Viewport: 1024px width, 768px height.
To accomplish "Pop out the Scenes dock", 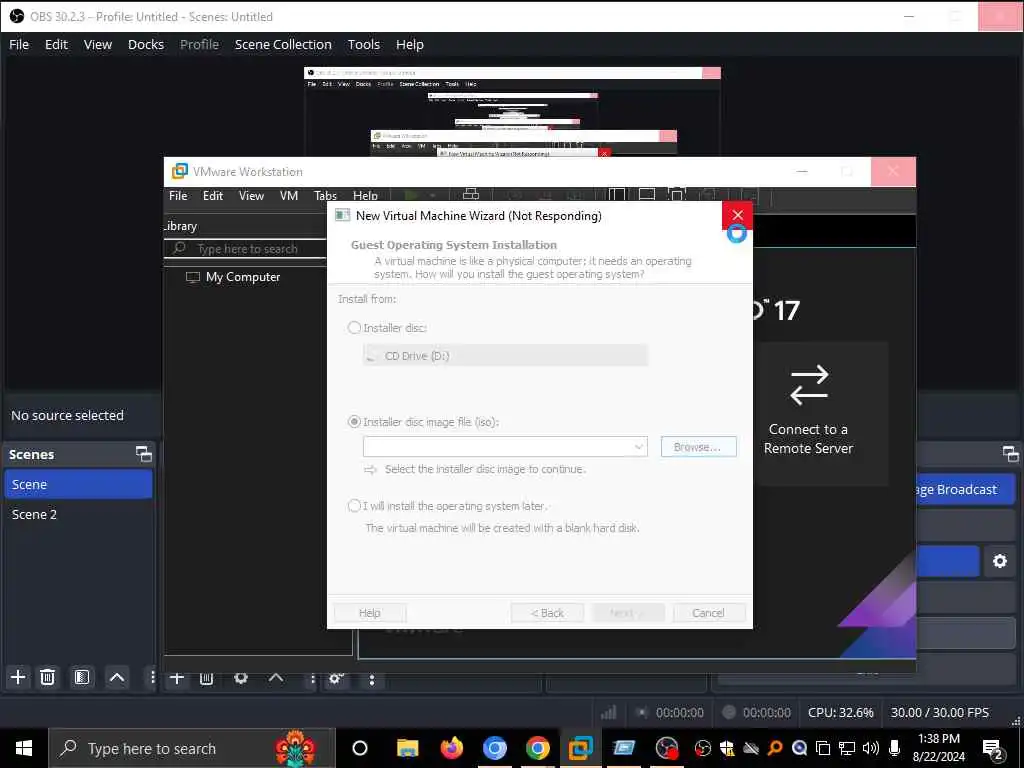I will (144, 454).
